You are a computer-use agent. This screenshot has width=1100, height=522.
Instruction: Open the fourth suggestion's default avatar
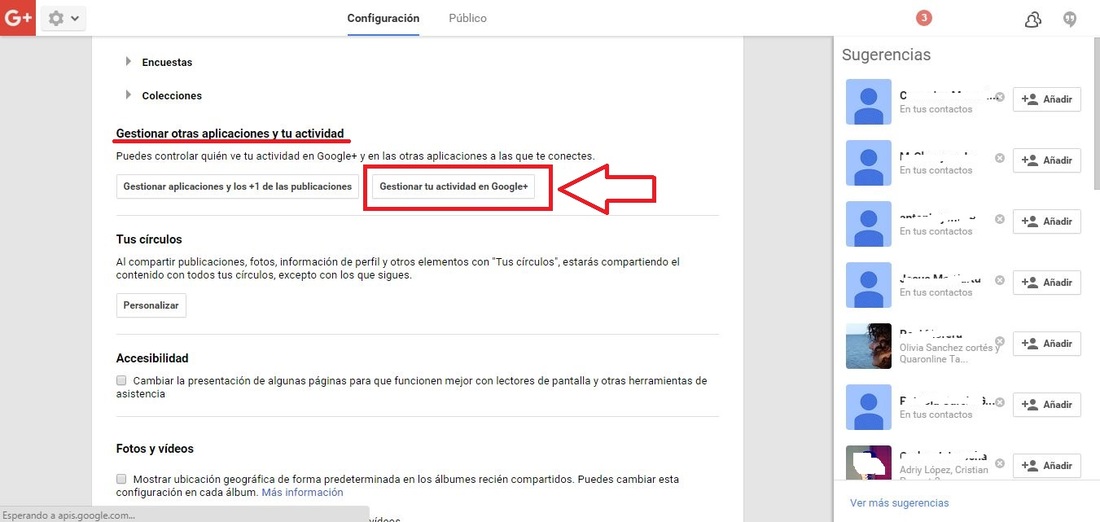click(868, 284)
